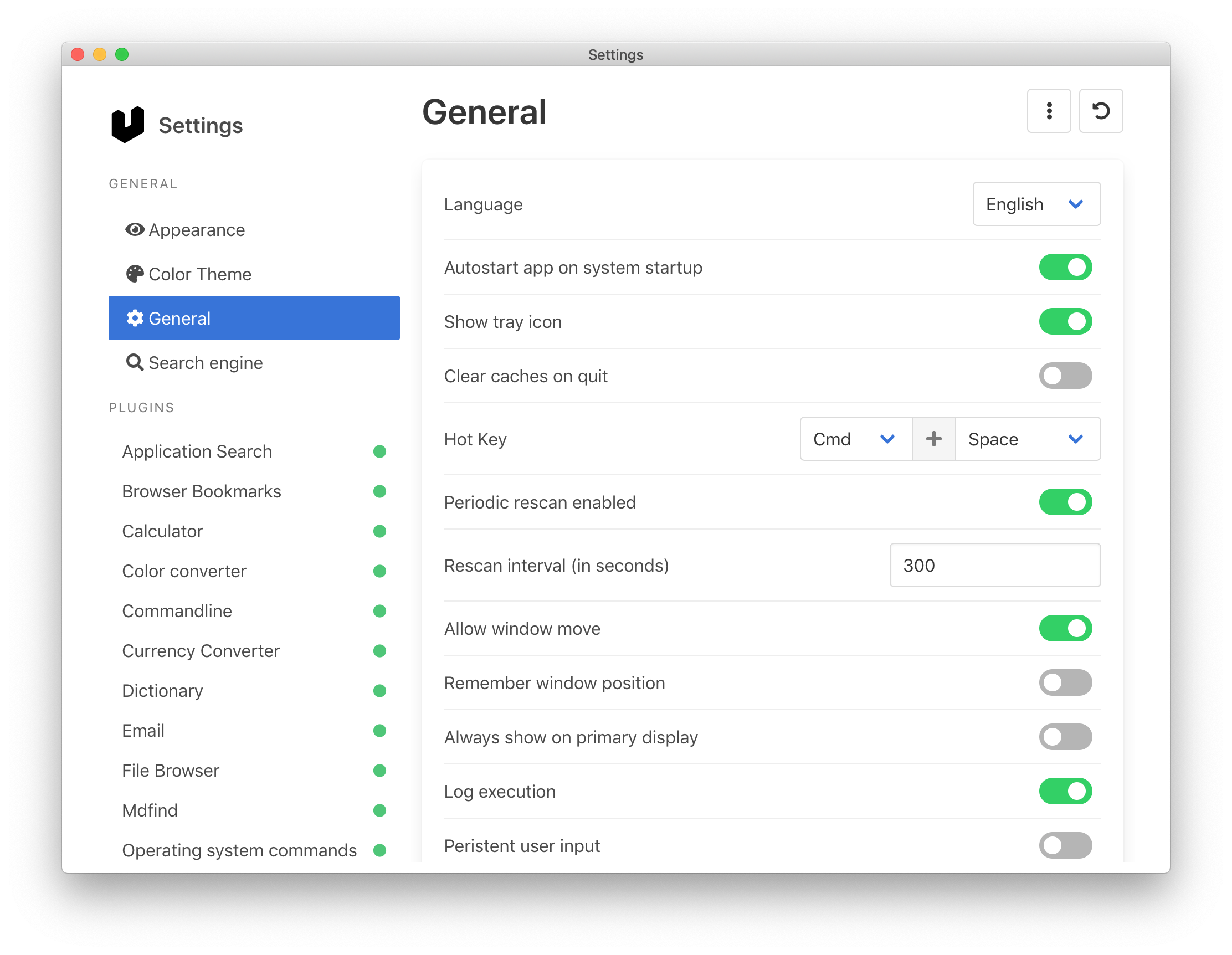Enable Clear caches on quit switch
The width and height of the screenshot is (1232, 955).
(x=1065, y=376)
